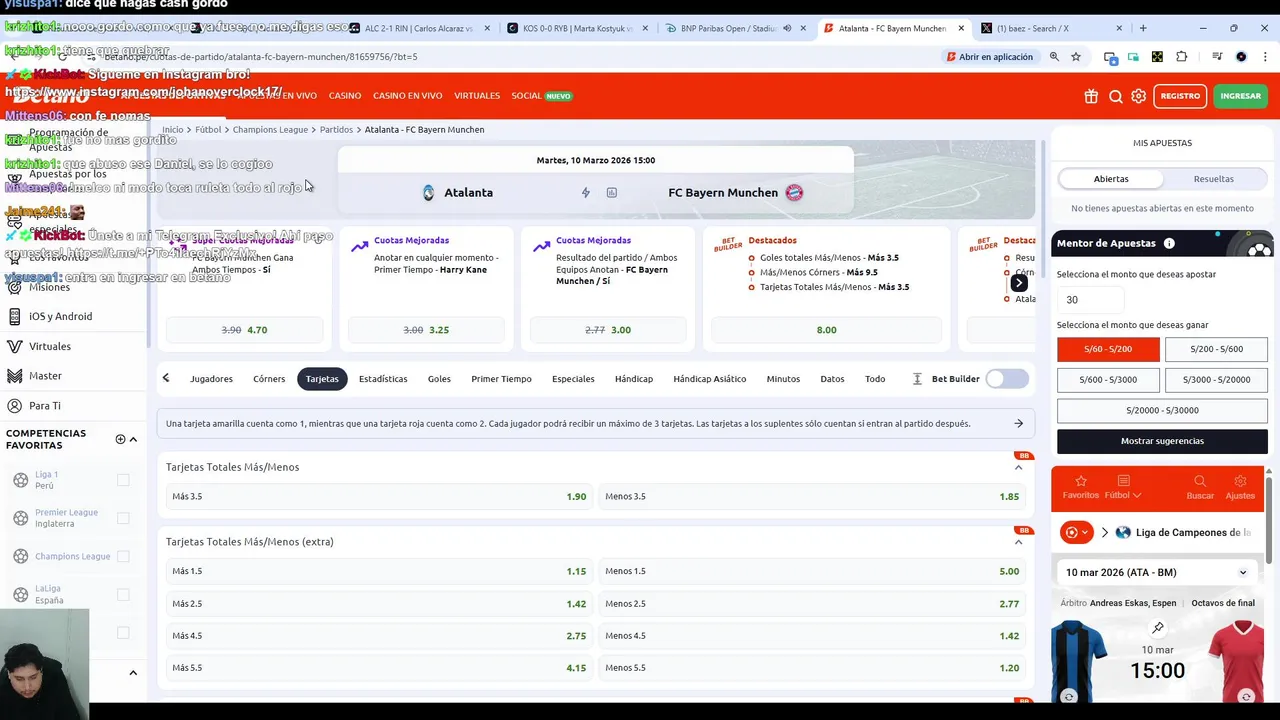Click the browser zoom magnifier icon
The width and height of the screenshot is (1280, 720).
1054,57
